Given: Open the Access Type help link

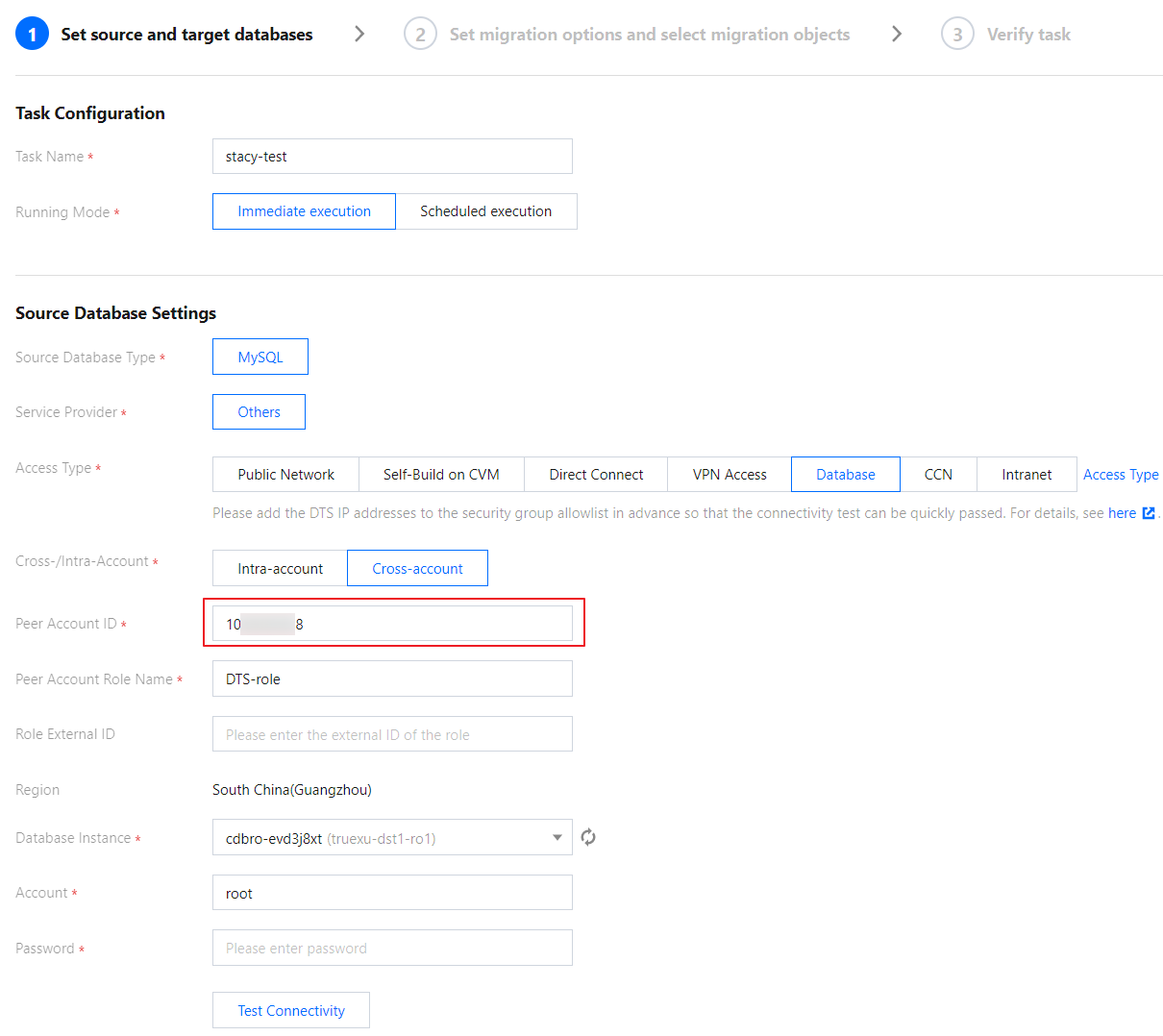Looking at the screenshot, I should pyautogui.click(x=1121, y=475).
